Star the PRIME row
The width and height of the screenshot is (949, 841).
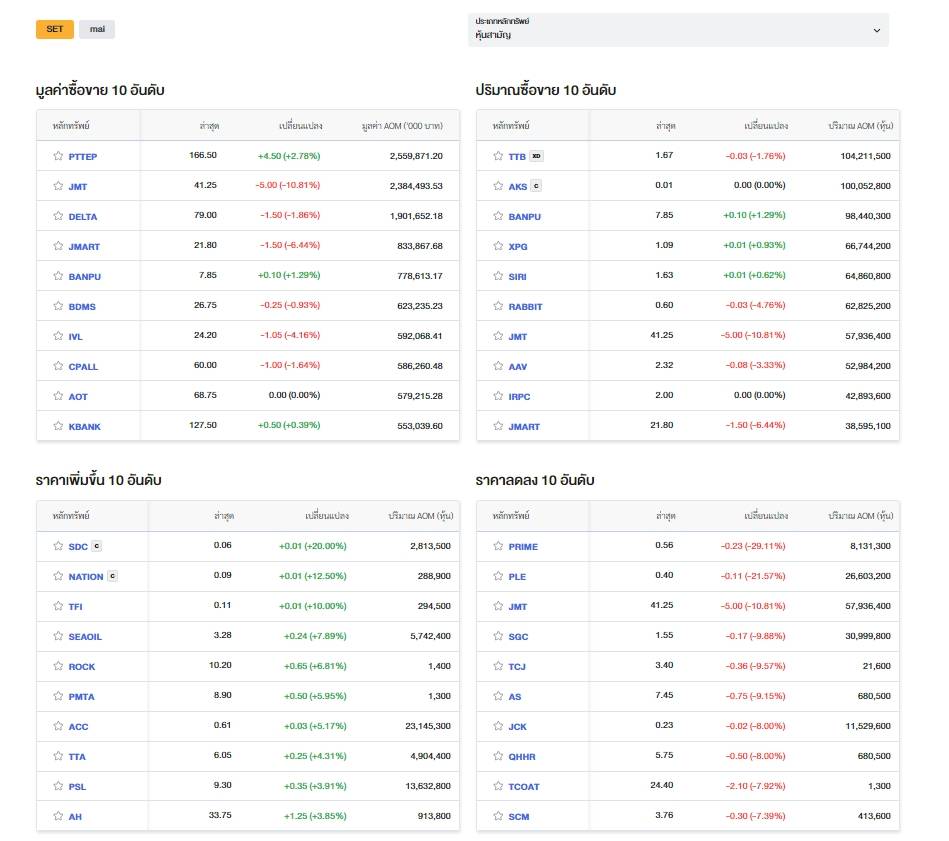498,546
